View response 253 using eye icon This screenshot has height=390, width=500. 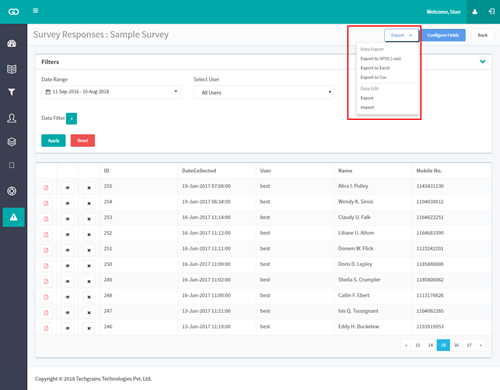click(x=68, y=219)
